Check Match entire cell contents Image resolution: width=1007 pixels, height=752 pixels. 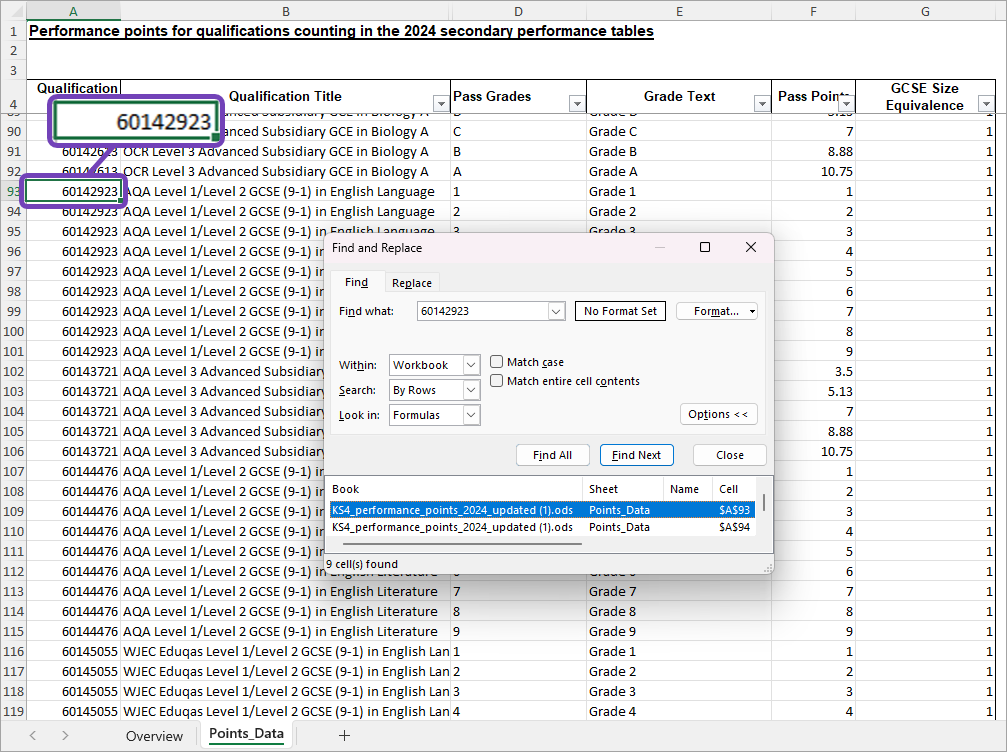coord(495,380)
